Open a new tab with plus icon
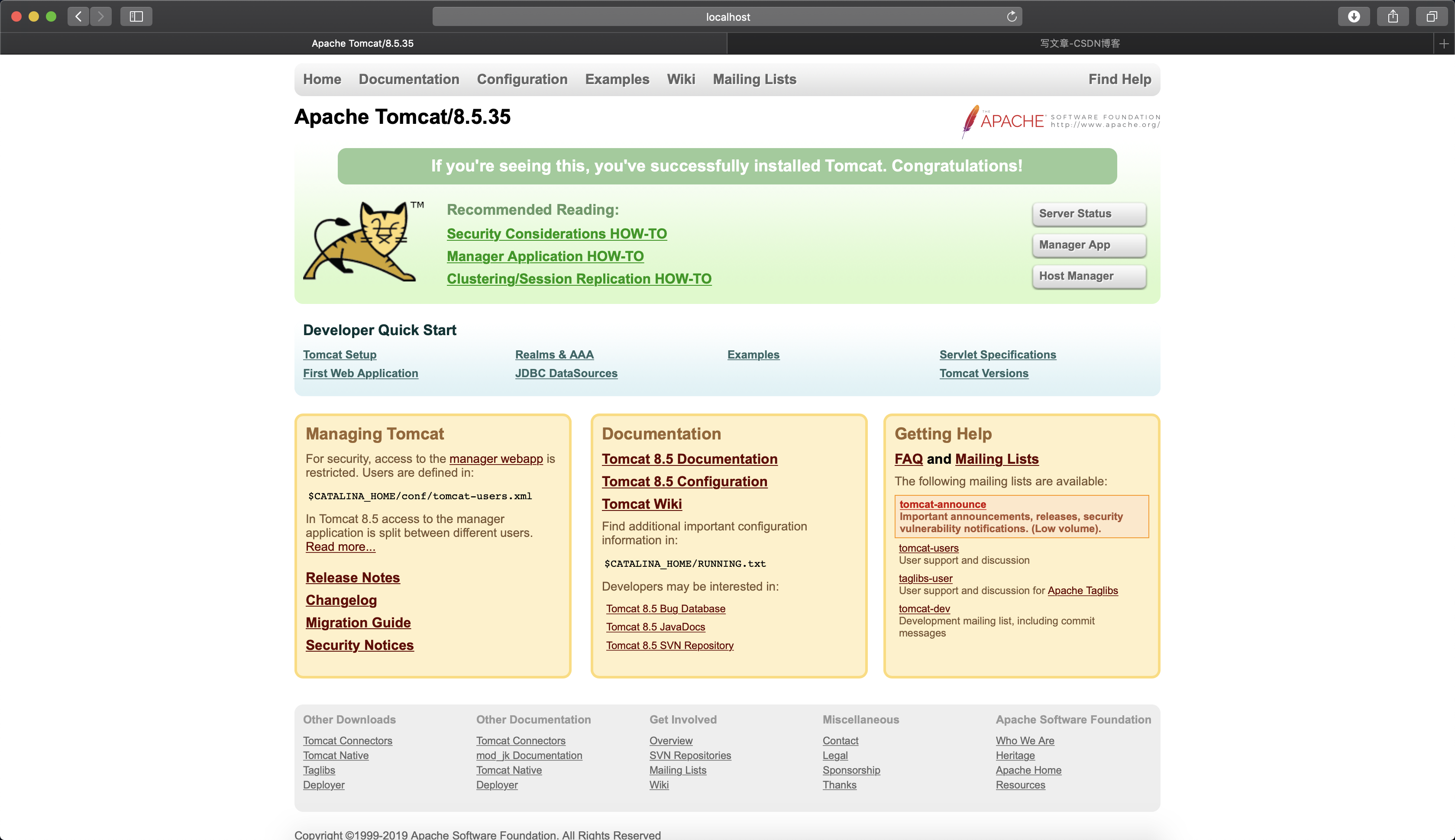This screenshot has width=1455, height=840. click(x=1443, y=43)
